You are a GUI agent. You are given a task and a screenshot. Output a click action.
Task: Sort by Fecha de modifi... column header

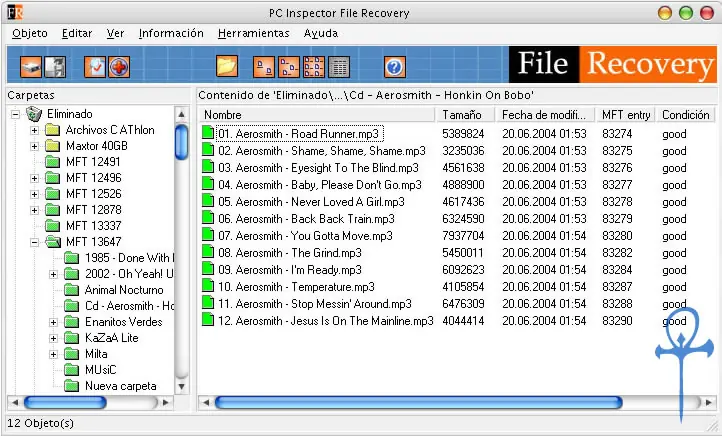coord(545,115)
